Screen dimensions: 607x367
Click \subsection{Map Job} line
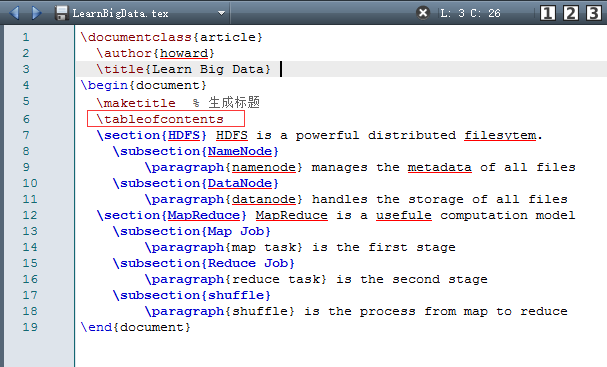point(192,231)
